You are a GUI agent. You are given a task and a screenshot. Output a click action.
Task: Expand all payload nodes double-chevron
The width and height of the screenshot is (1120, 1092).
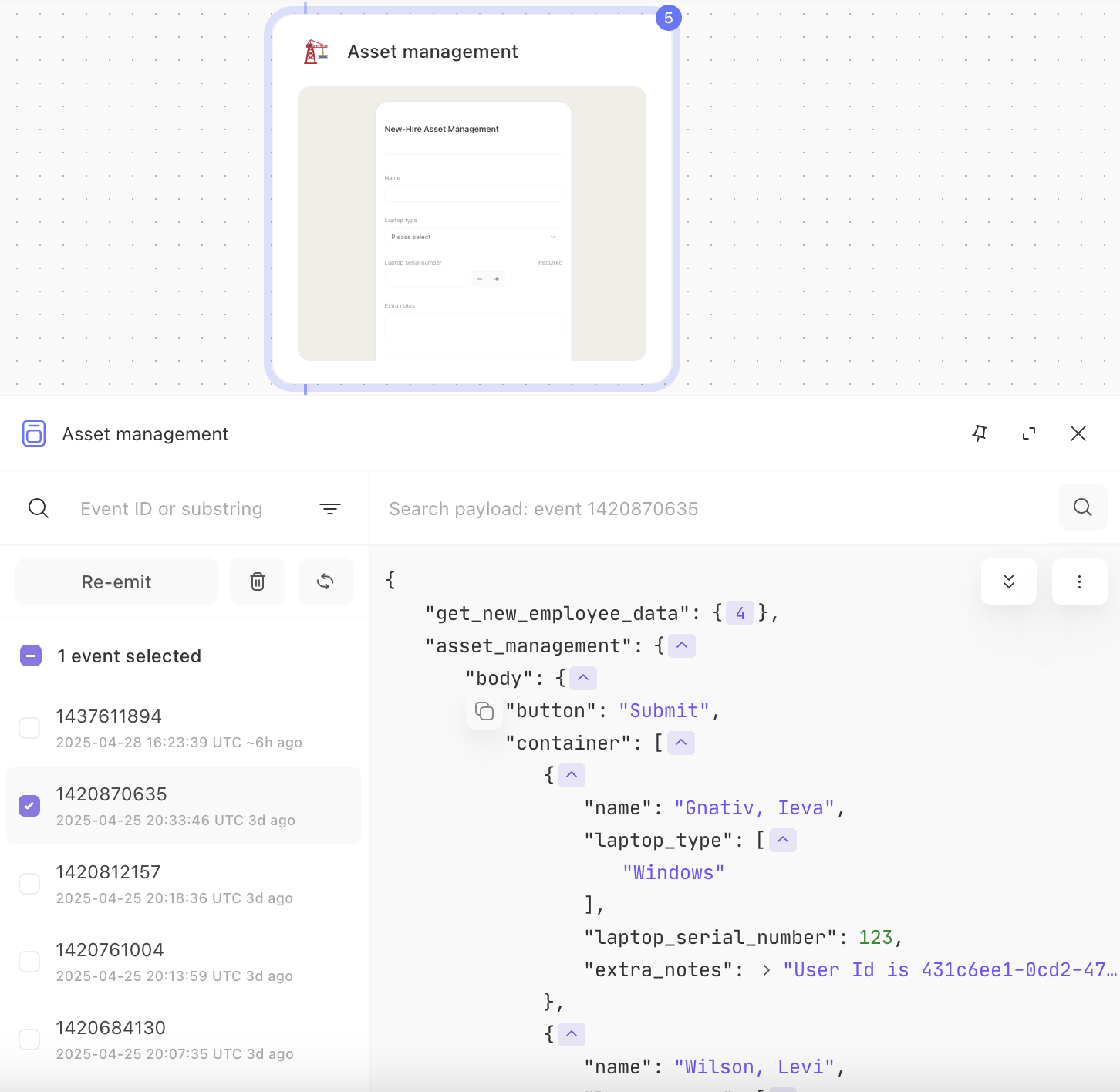click(1009, 581)
